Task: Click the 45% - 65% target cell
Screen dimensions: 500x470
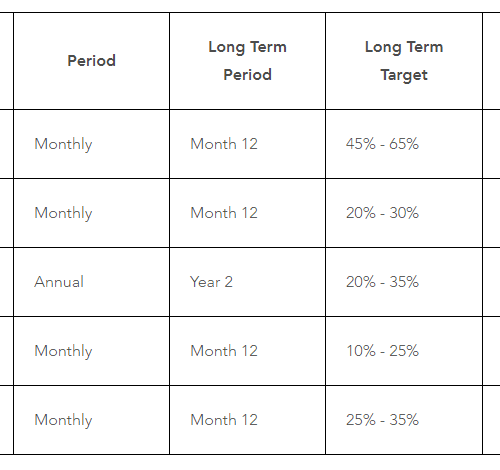Action: (x=404, y=144)
